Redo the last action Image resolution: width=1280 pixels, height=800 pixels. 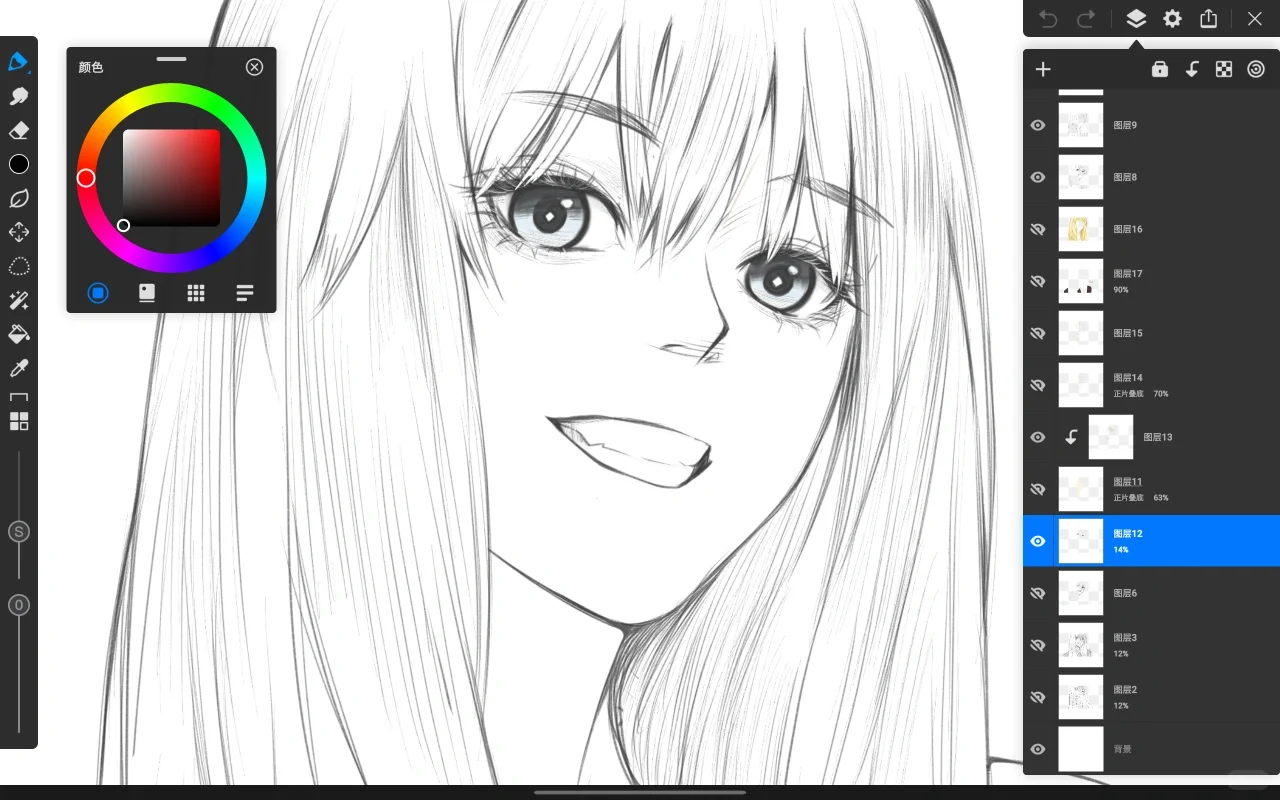point(1086,19)
